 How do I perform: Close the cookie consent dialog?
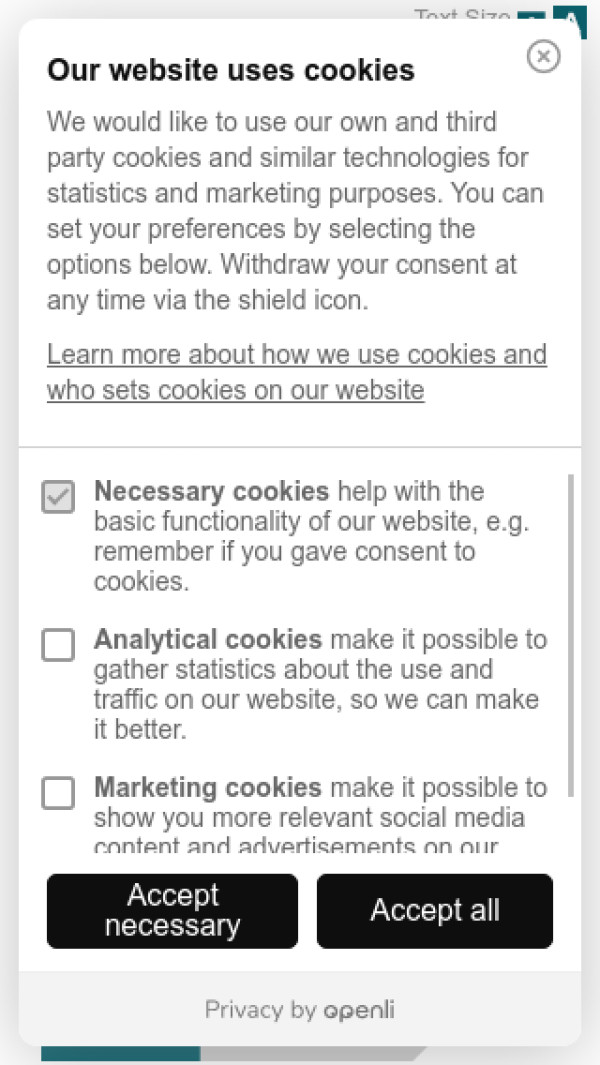click(543, 56)
